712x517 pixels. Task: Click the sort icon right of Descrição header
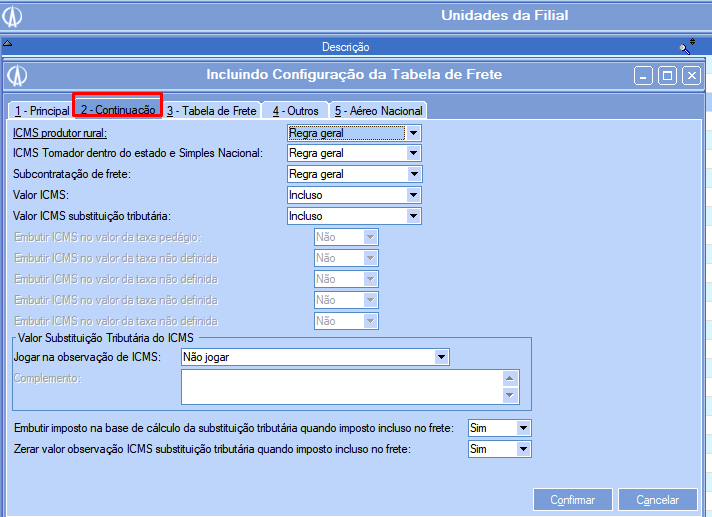tap(688, 45)
